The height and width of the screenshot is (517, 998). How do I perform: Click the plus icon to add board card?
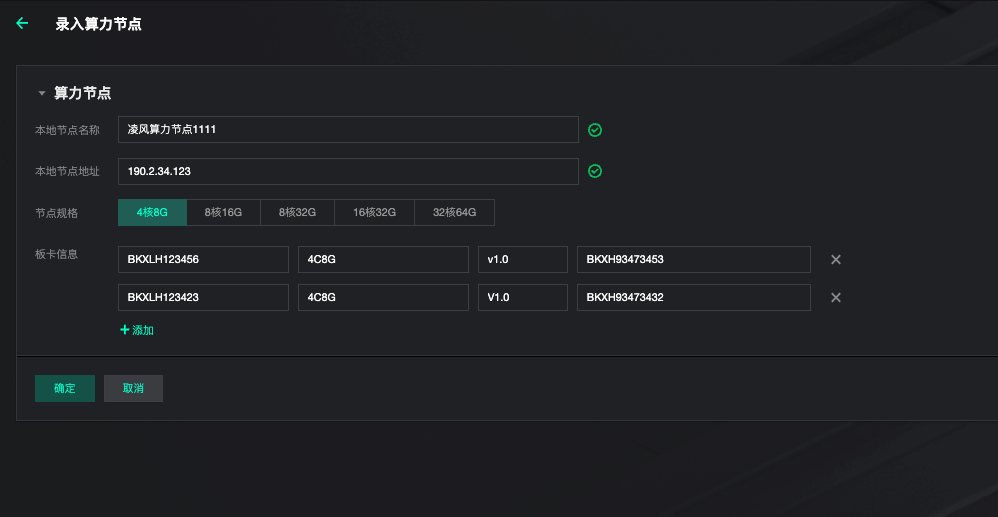pos(125,330)
